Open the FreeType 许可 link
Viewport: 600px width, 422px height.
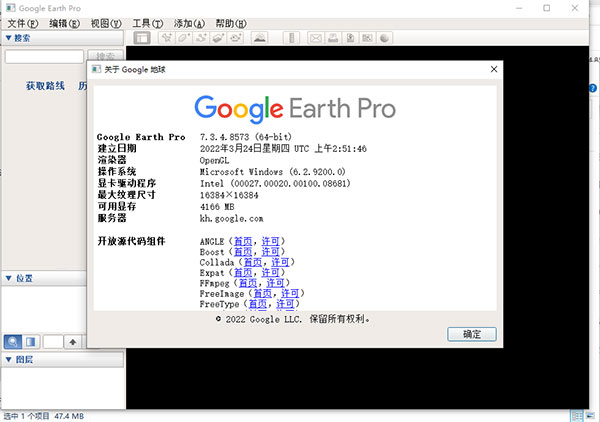[285, 304]
